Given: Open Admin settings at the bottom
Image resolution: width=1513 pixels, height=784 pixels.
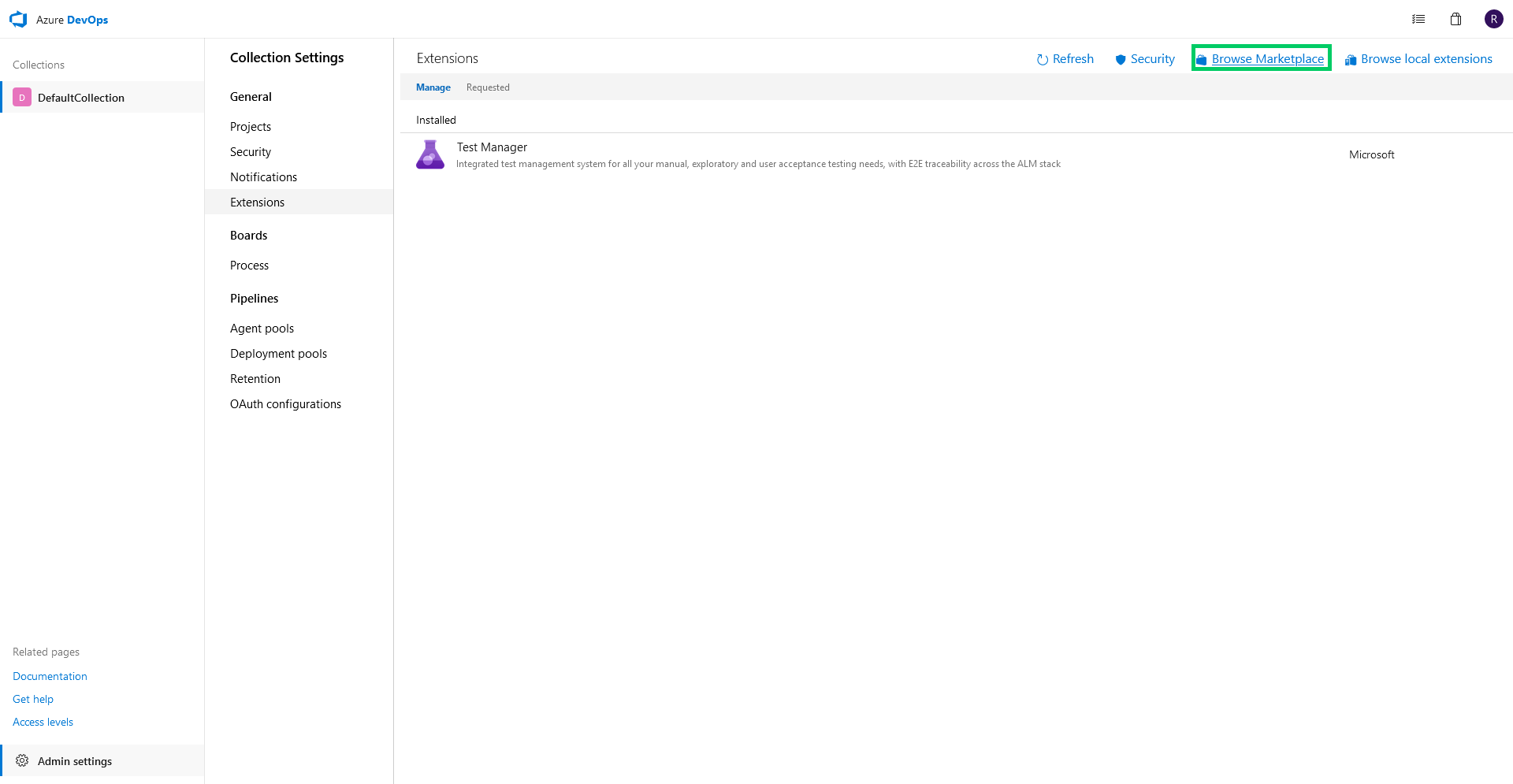Looking at the screenshot, I should click(102, 761).
